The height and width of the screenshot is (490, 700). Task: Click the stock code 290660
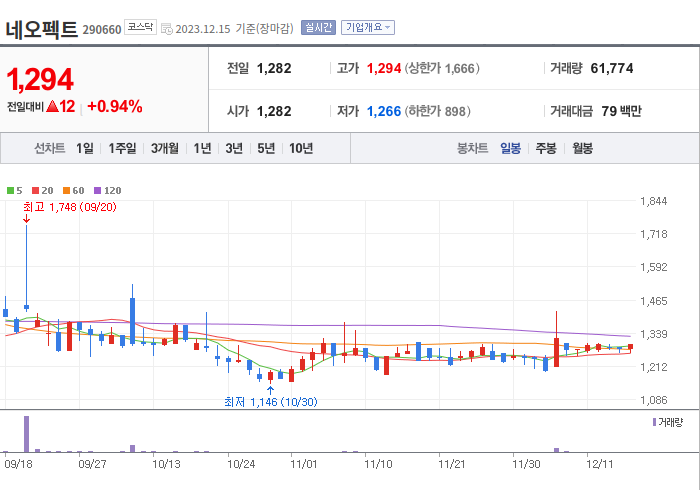pyautogui.click(x=102, y=30)
